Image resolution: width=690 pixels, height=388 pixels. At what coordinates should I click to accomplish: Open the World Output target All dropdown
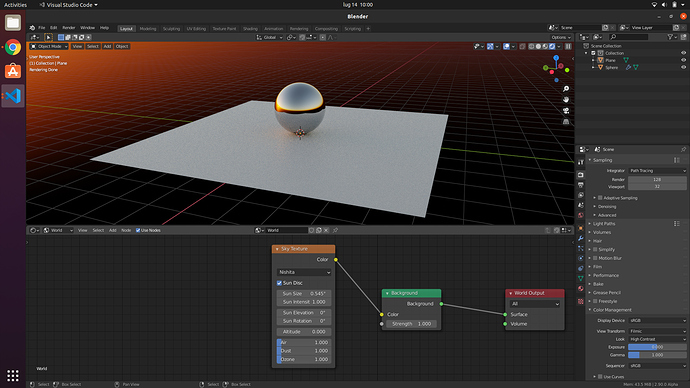535,304
